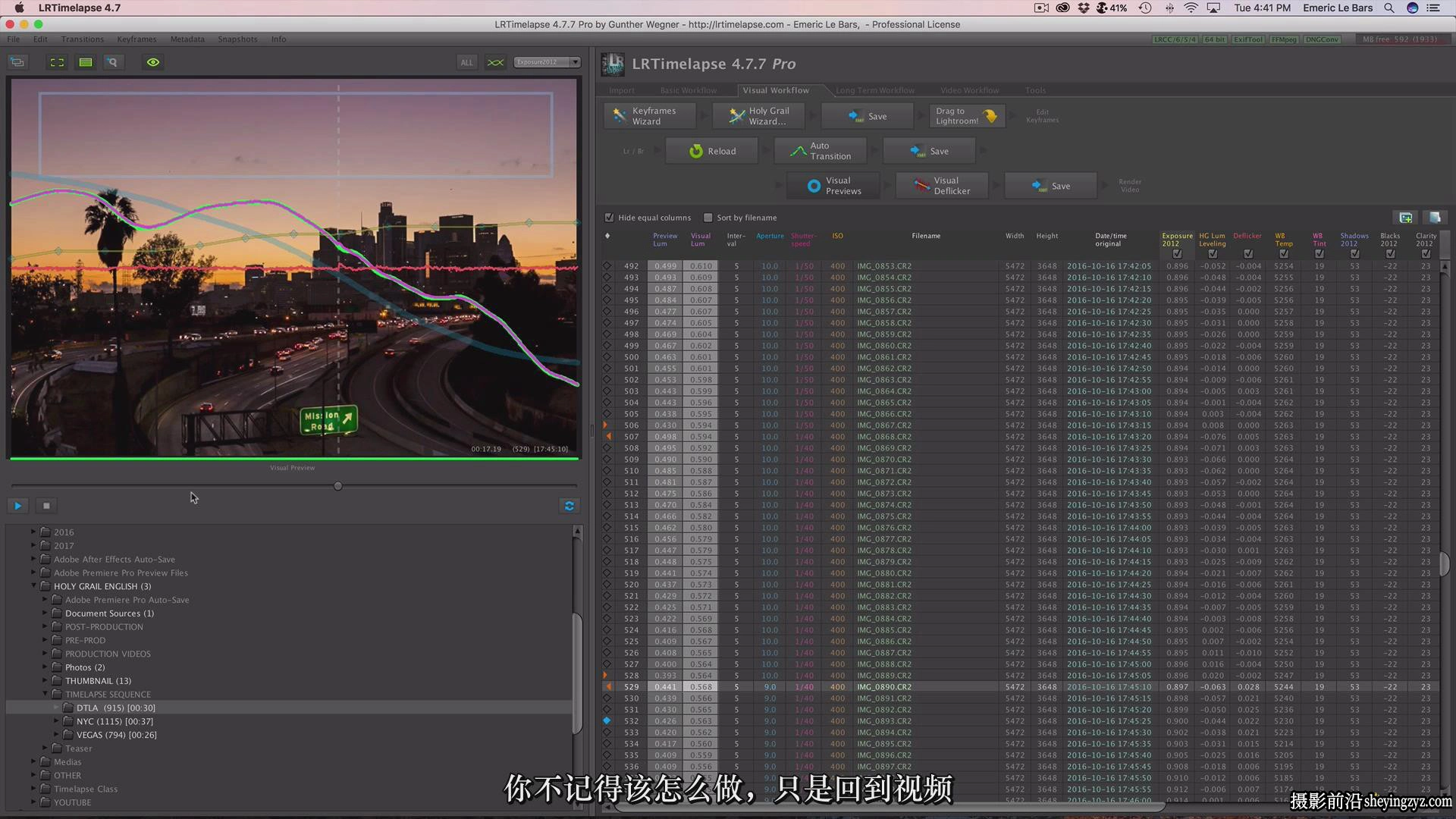Enable Sort by filename checkbox
1456x819 pixels.
pyautogui.click(x=708, y=218)
